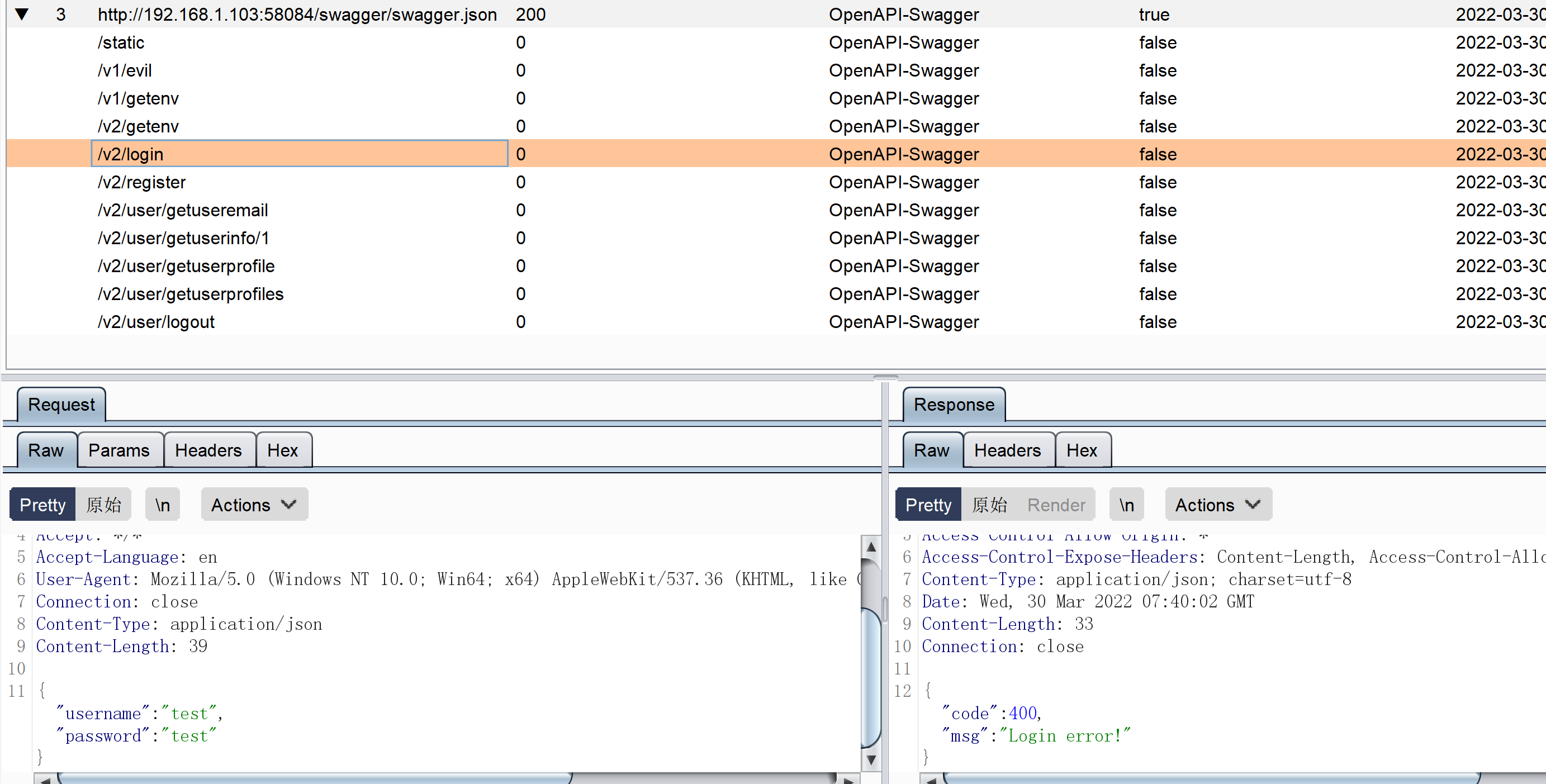The height and width of the screenshot is (784, 1546).
Task: Open the request Params tab
Action: pos(119,450)
